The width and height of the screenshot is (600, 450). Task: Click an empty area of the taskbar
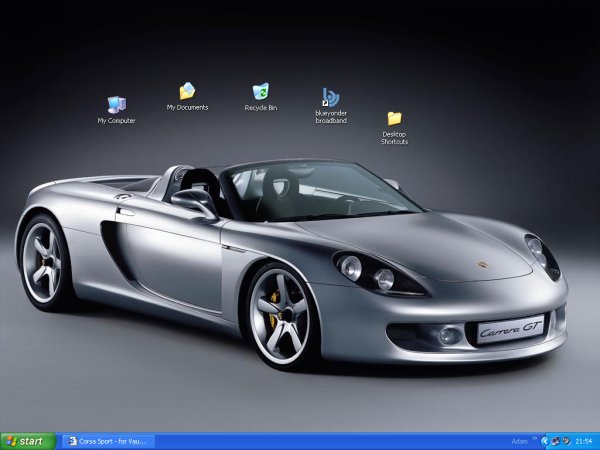click(x=330, y=440)
